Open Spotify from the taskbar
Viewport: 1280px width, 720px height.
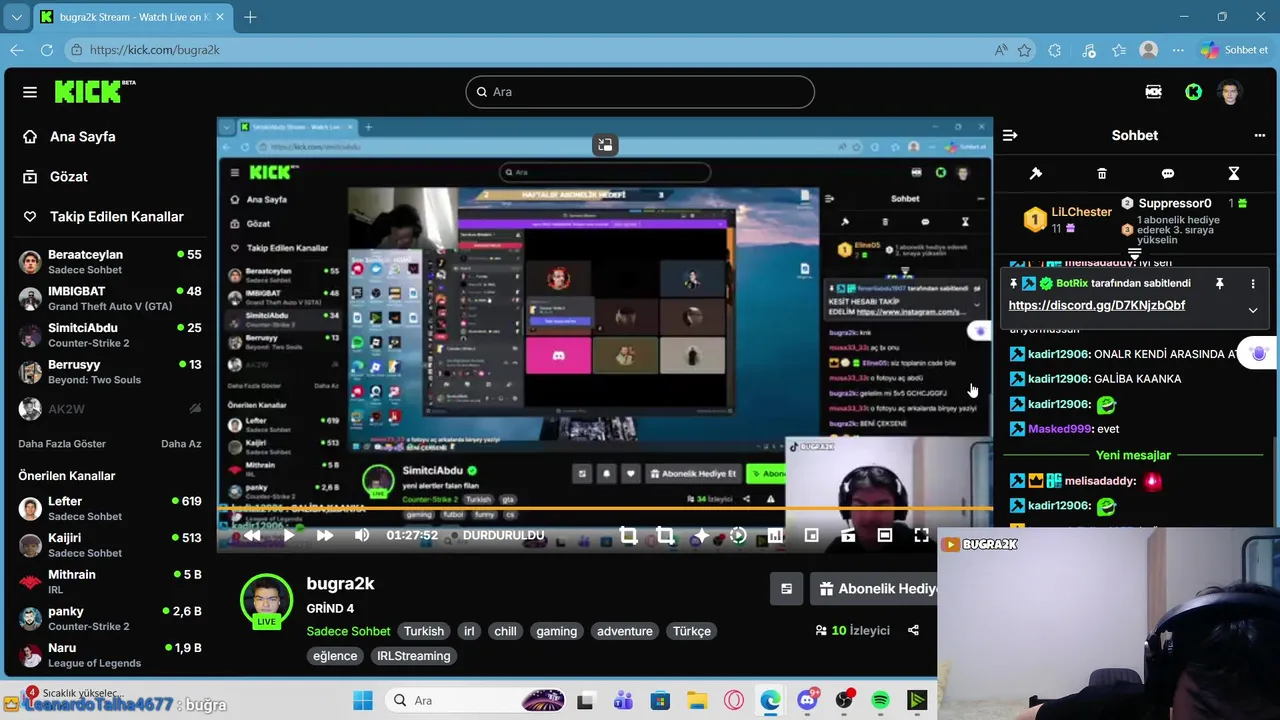pos(881,701)
